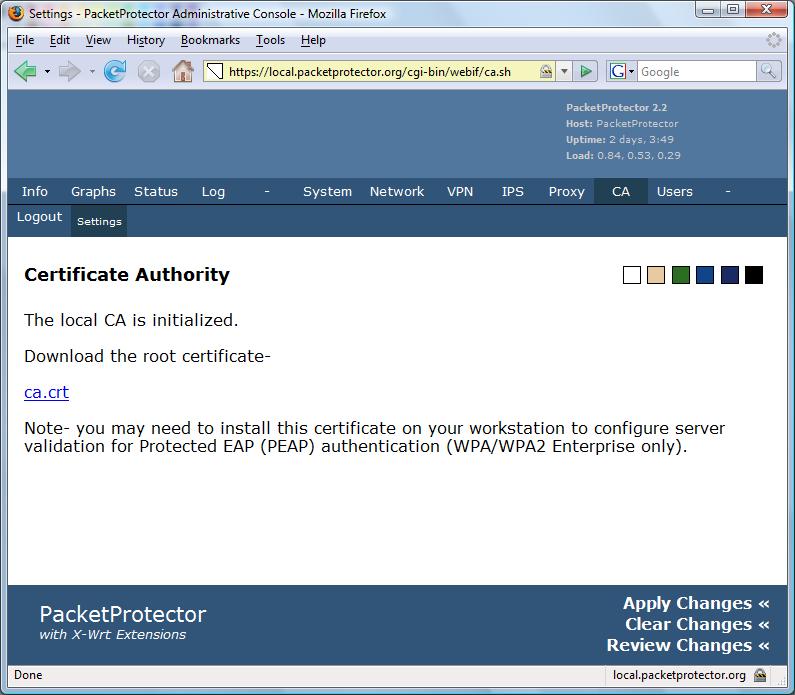Click the Google search engine icon
The width and height of the screenshot is (795, 695).
617,71
